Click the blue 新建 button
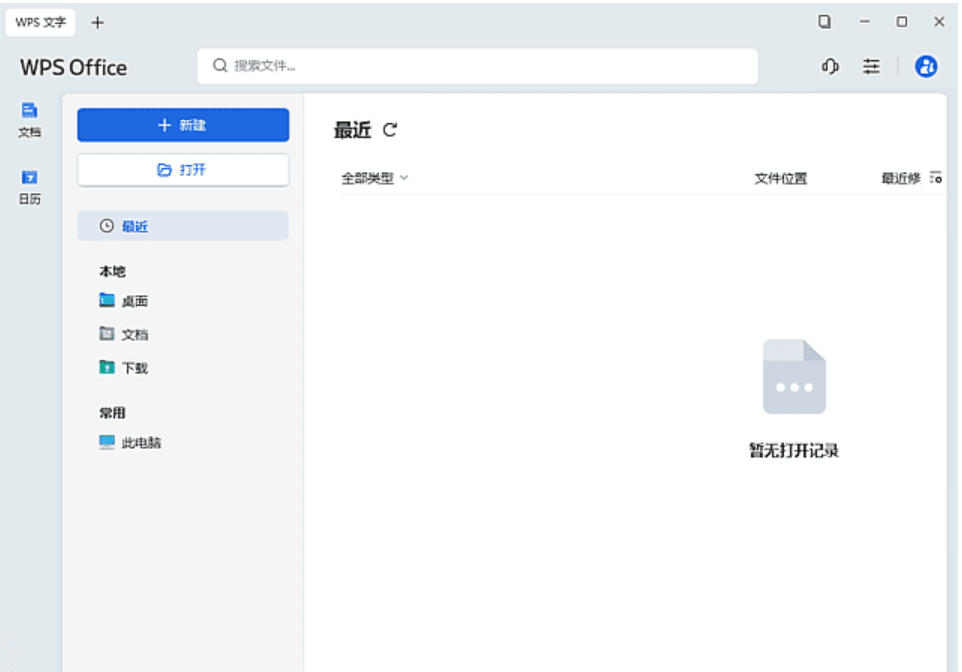Image resolution: width=962 pixels, height=672 pixels. pyautogui.click(x=182, y=124)
